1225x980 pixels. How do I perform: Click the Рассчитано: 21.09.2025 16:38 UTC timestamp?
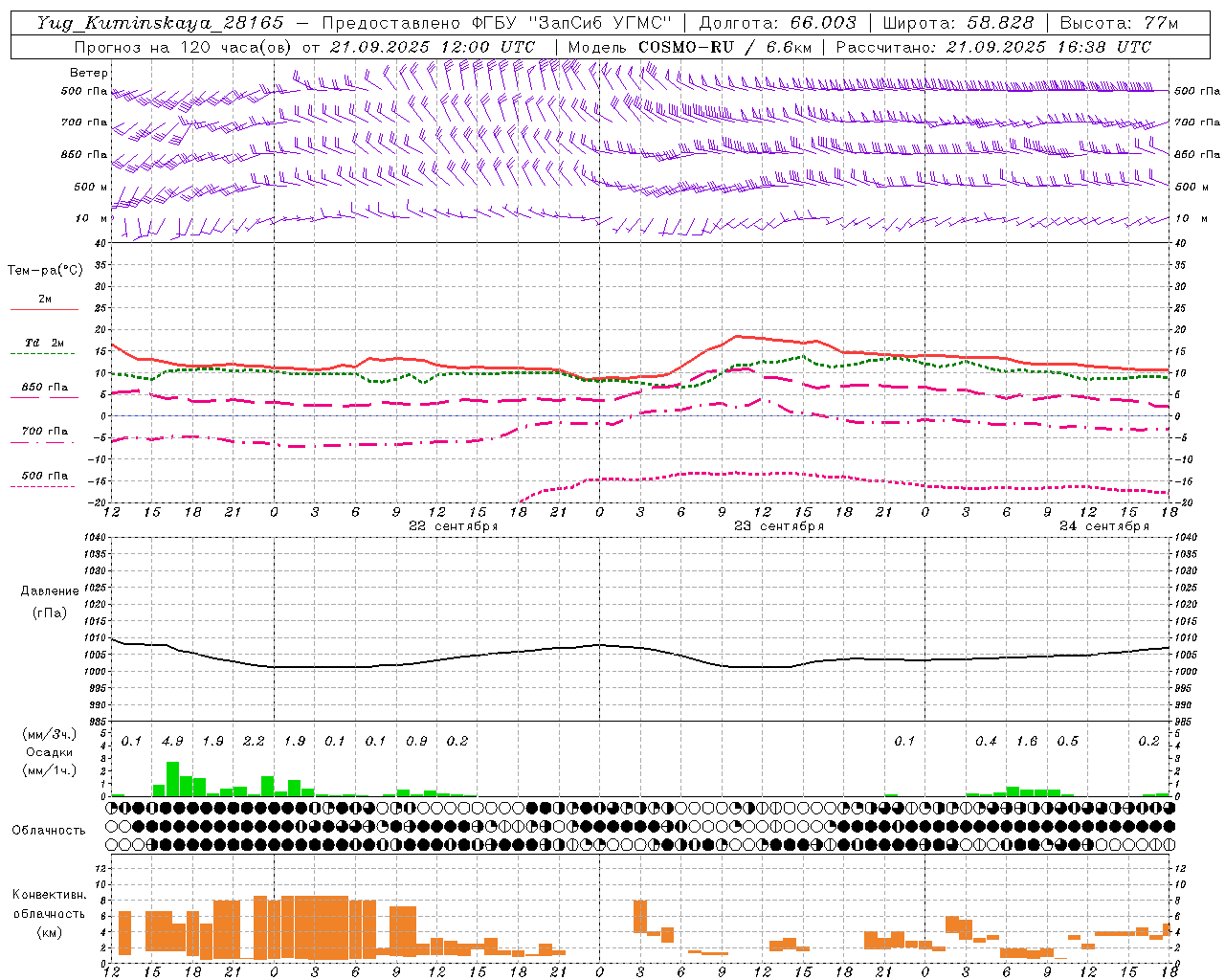993,47
